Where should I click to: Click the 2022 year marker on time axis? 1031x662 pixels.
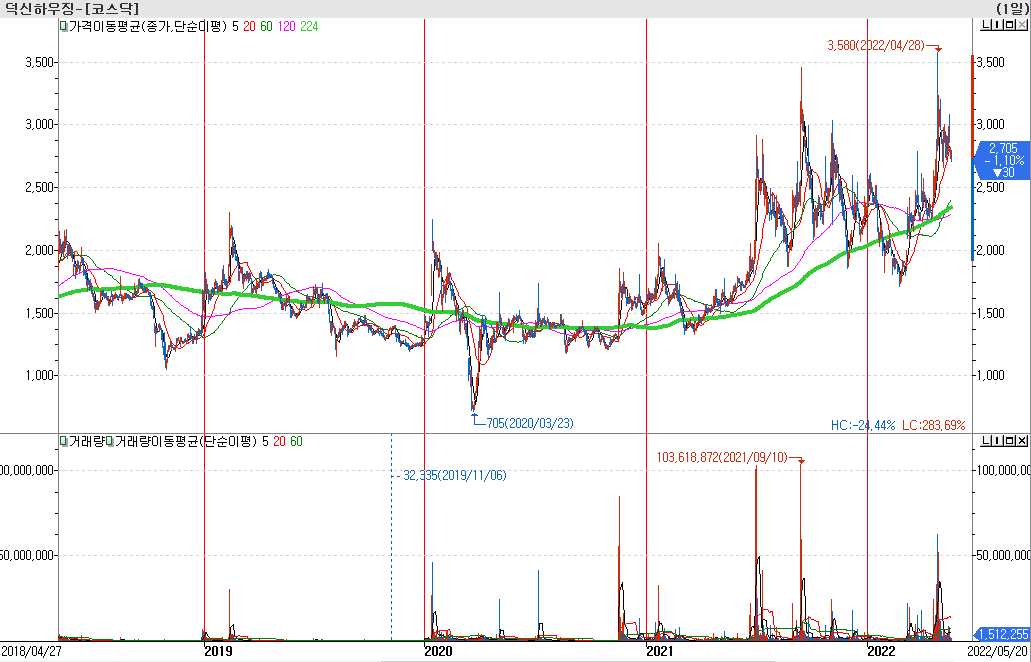coord(881,651)
